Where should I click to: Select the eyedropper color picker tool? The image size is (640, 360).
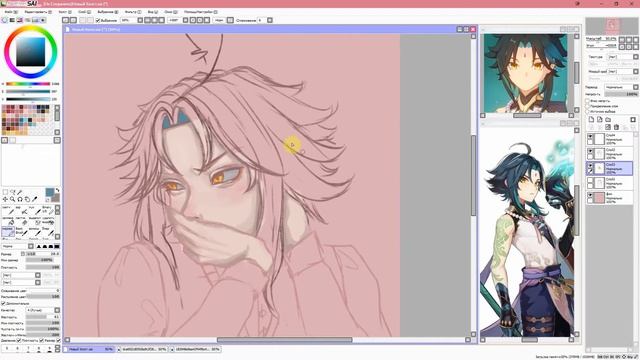click(35, 199)
